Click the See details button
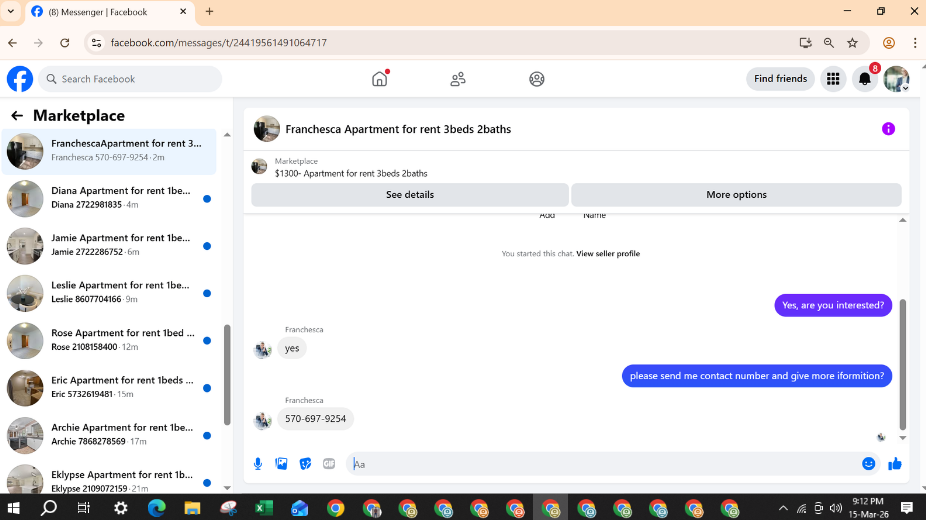This screenshot has width=926, height=520. pyautogui.click(x=410, y=195)
